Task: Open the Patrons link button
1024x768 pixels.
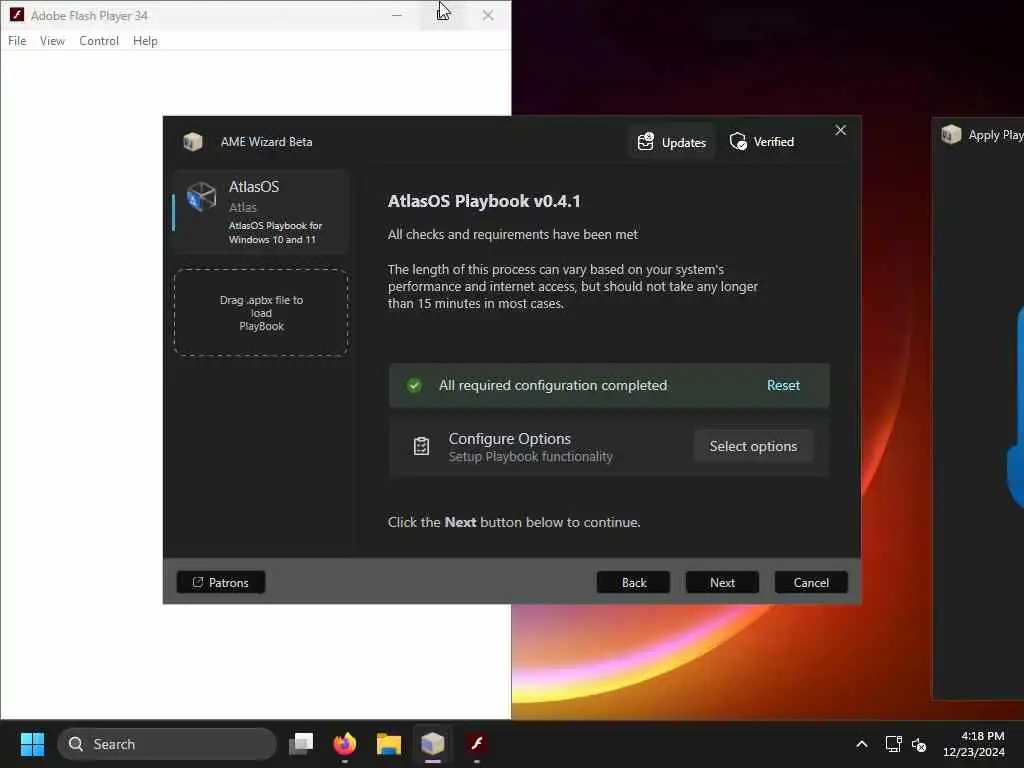Action: tap(221, 583)
